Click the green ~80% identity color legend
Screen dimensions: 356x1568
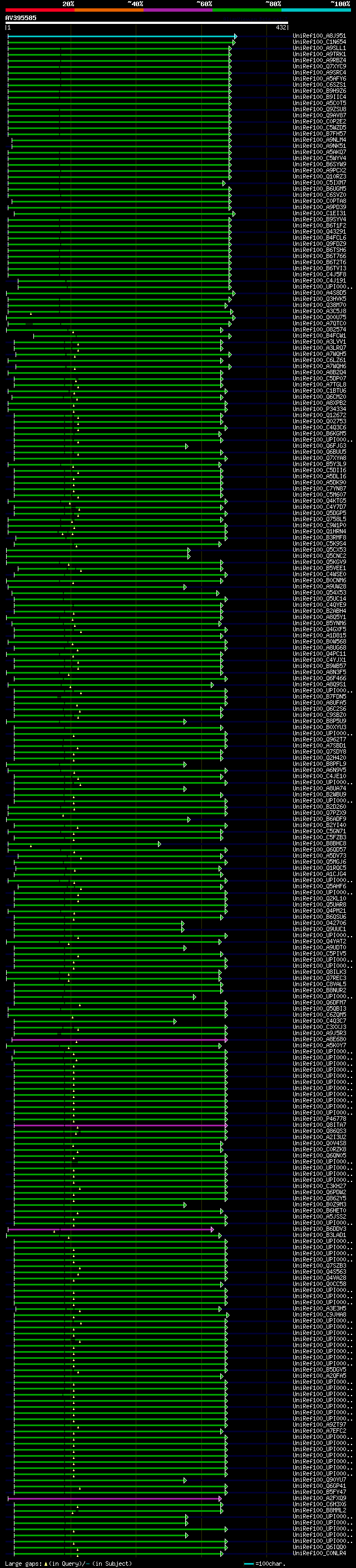(247, 10)
